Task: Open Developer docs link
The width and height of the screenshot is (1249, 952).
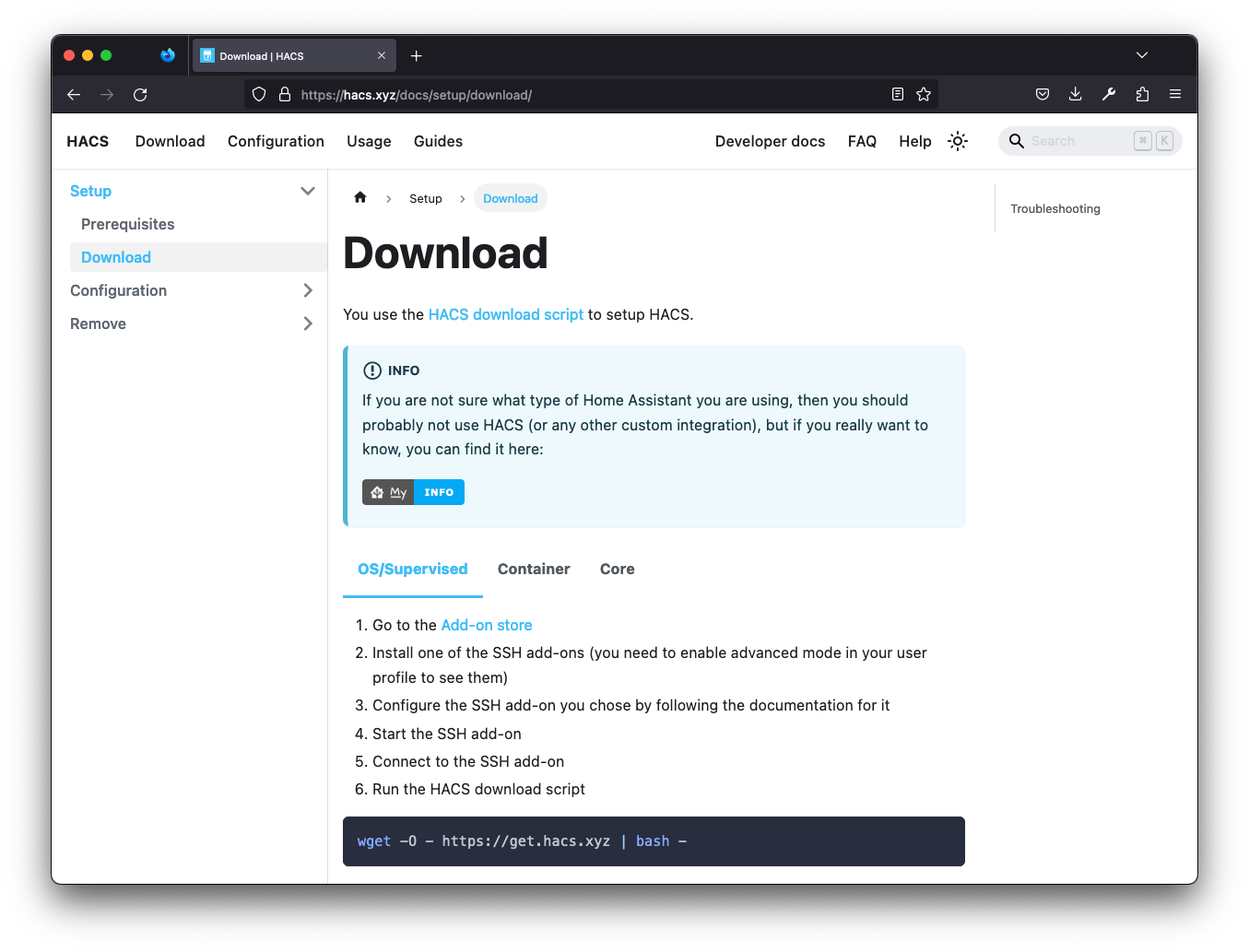Action: 771,141
